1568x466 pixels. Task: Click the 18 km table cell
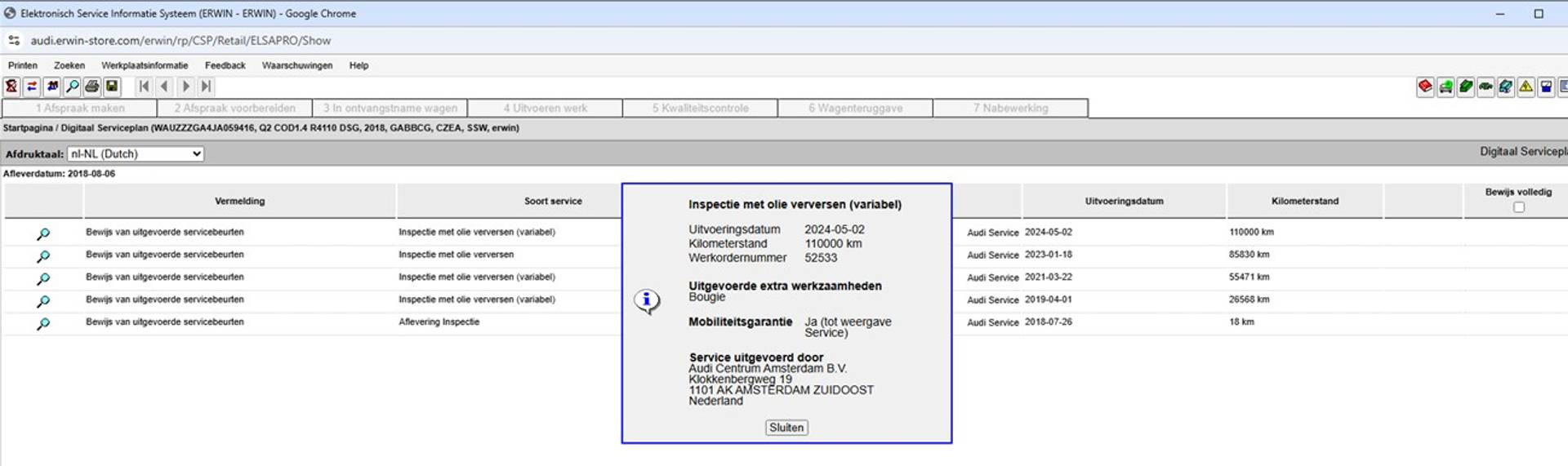pos(1241,322)
